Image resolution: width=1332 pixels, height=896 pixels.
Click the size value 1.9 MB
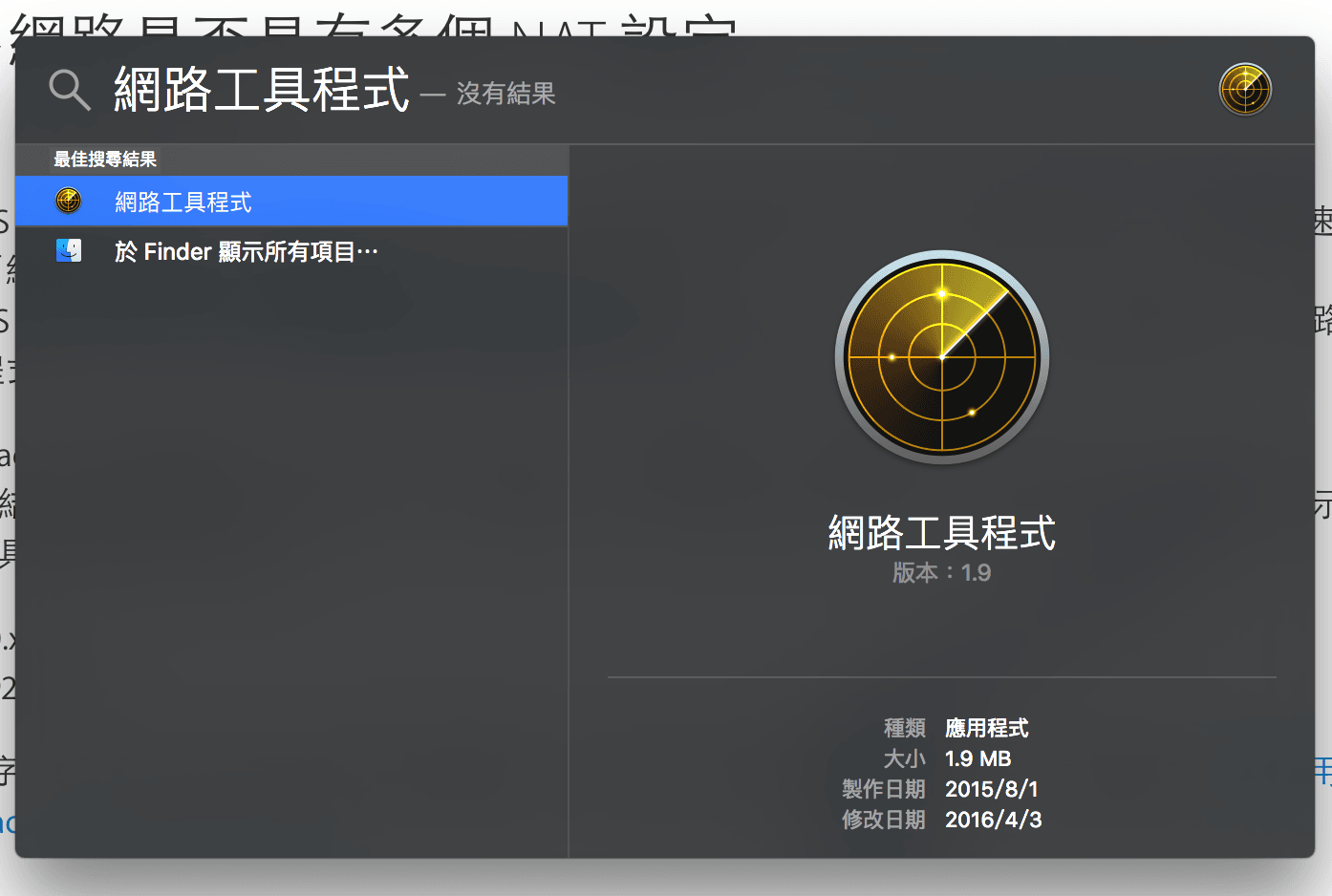click(978, 758)
